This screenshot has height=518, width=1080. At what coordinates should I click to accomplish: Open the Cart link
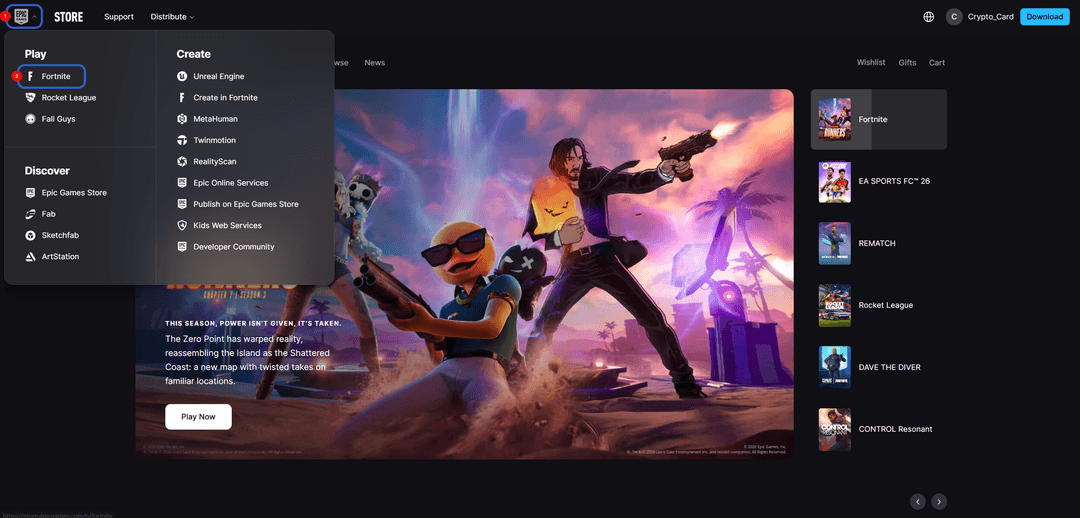(x=937, y=63)
